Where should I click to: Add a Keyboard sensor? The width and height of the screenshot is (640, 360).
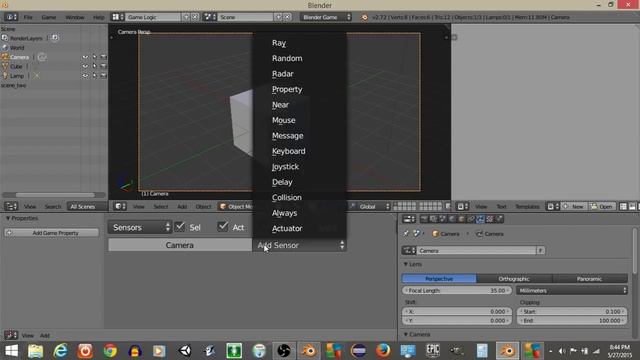(x=289, y=151)
